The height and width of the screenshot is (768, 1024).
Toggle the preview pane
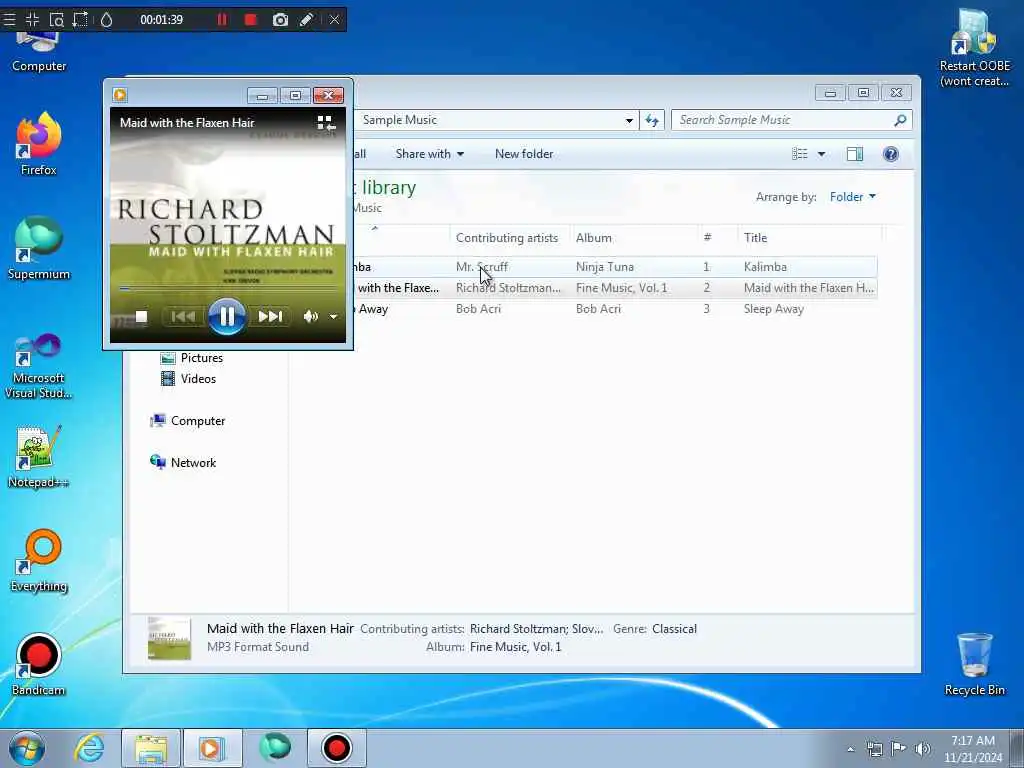[x=855, y=154]
